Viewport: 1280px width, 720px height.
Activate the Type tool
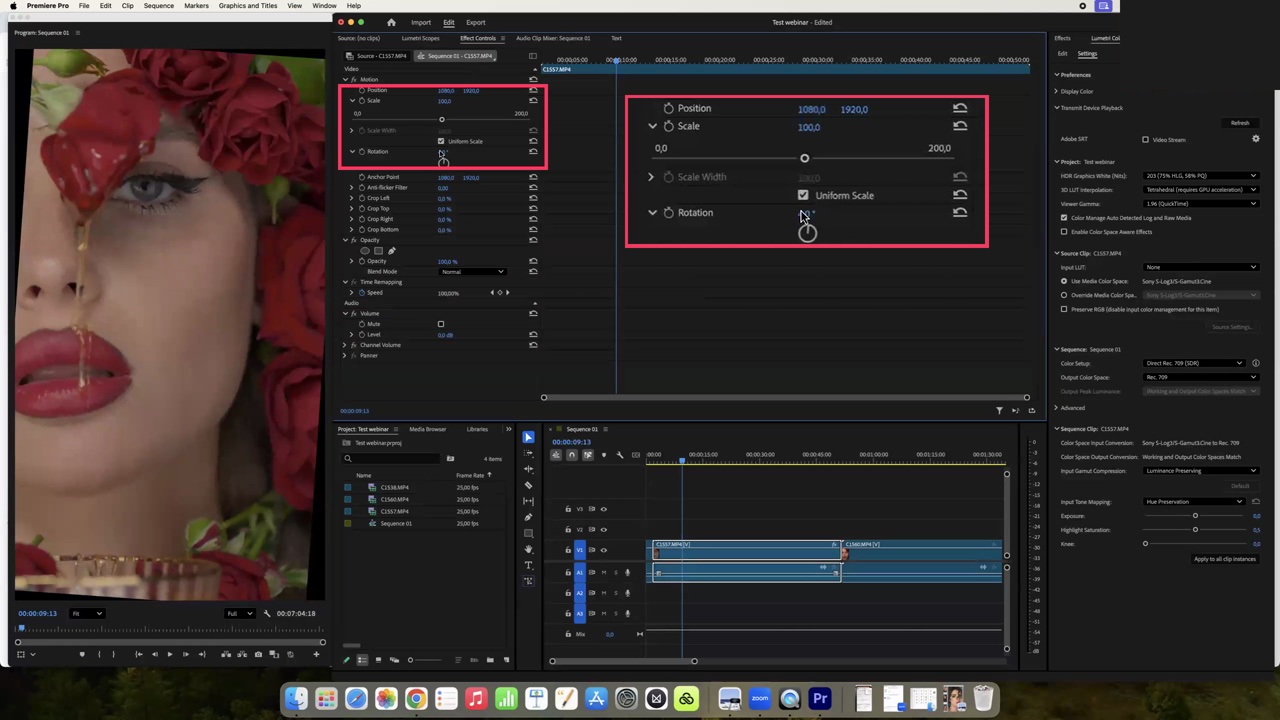(x=528, y=565)
